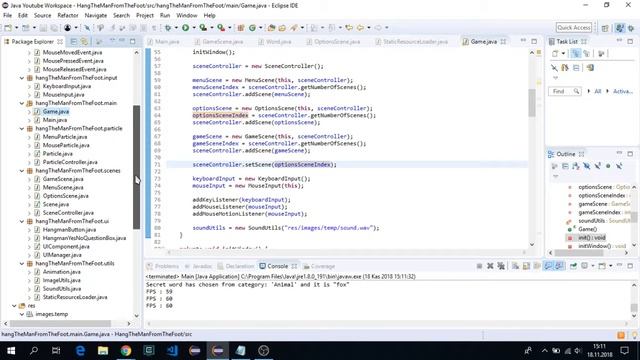Click the Back navigation arrow in toolbar
640x360 pixels.
pyautogui.click(x=360, y=28)
